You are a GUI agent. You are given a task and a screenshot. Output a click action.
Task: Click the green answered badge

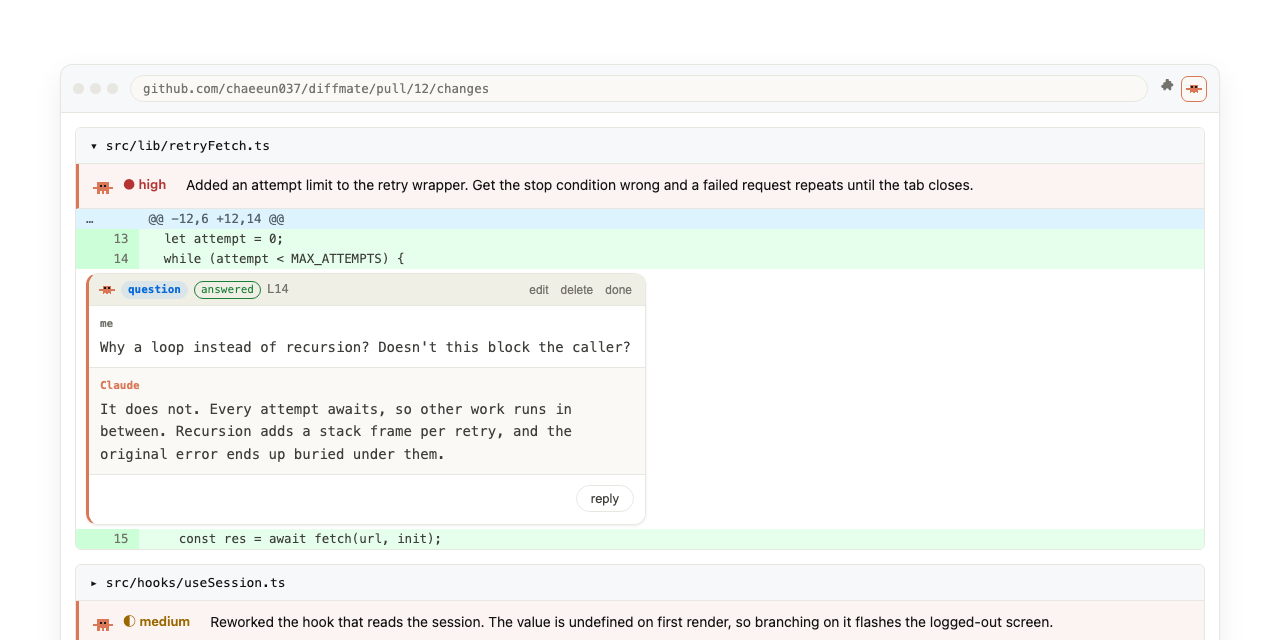(x=227, y=290)
